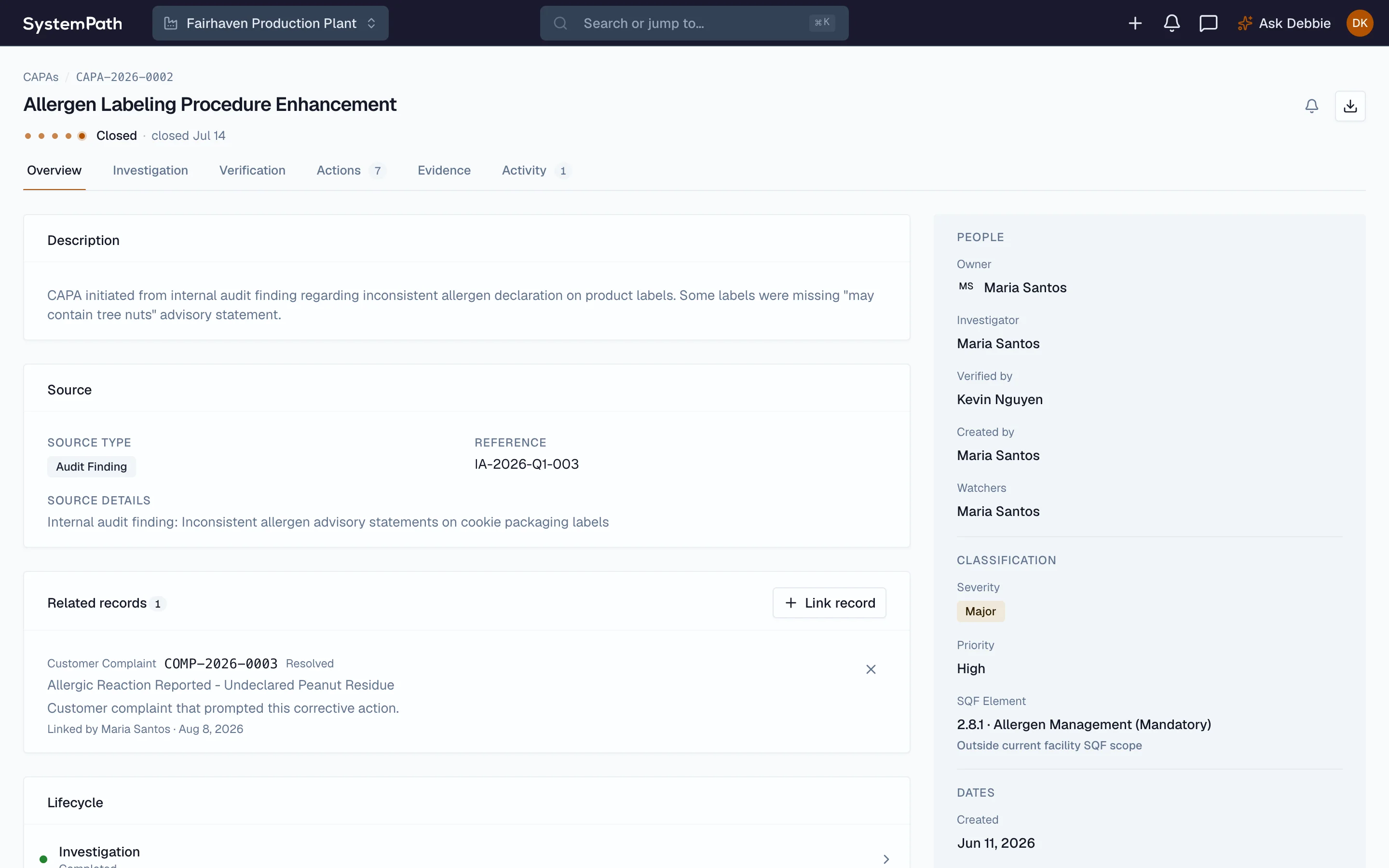Click the SystemPath logo
1389x868 pixels.
(x=72, y=23)
